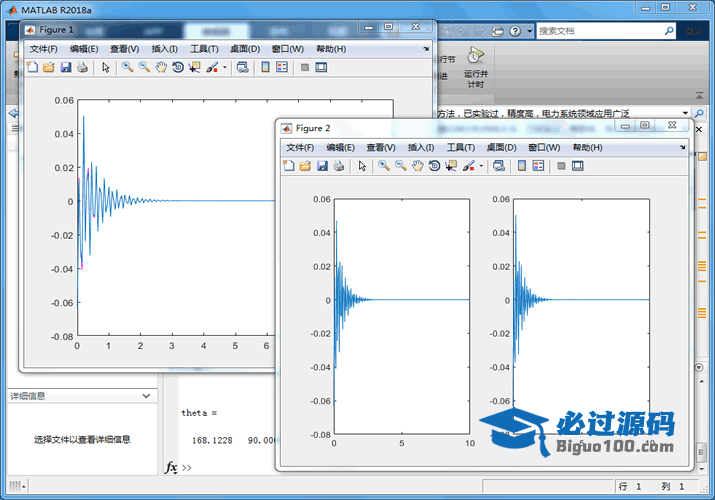The height and width of the screenshot is (500, 715).
Task: Select Pan hand tool in Figure 2
Action: coord(418,166)
